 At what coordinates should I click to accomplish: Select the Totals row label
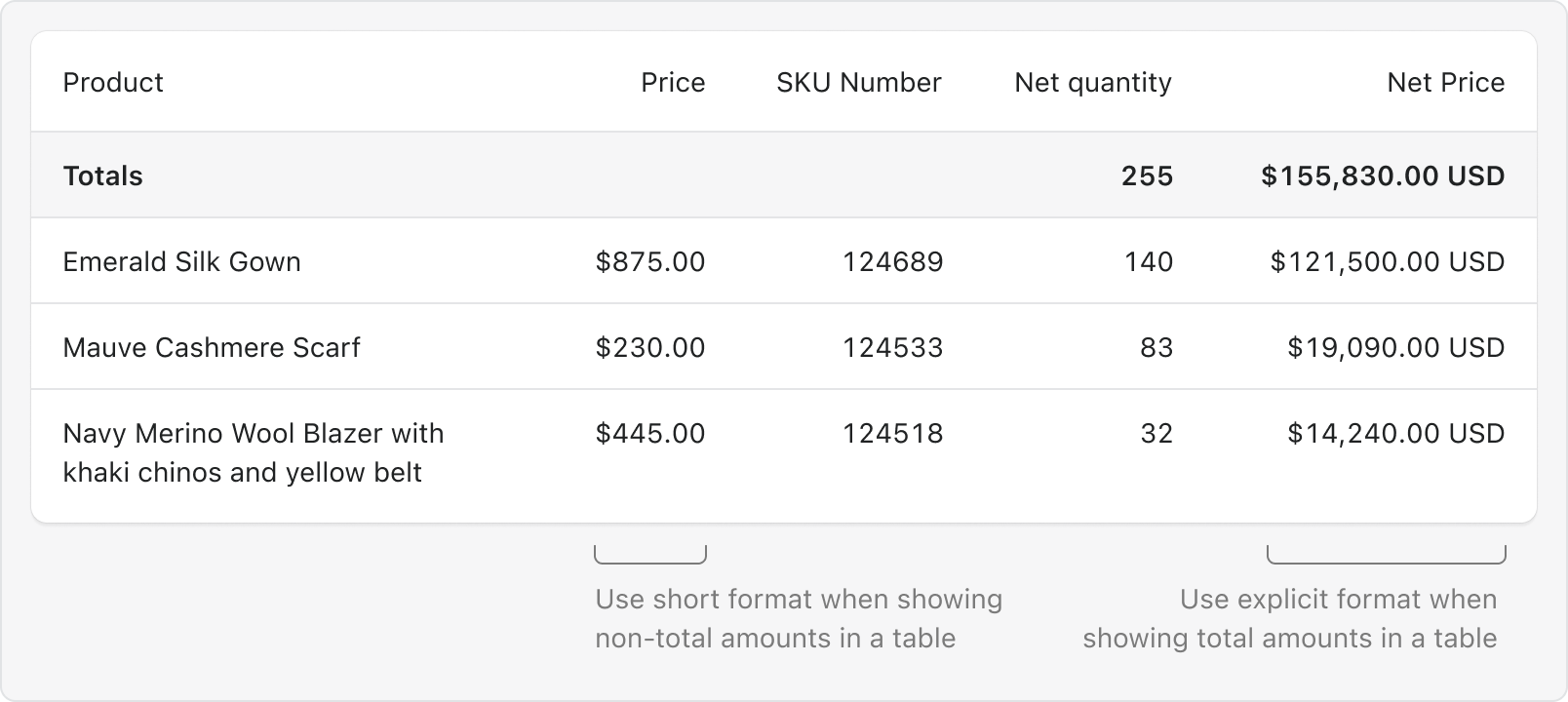[103, 175]
